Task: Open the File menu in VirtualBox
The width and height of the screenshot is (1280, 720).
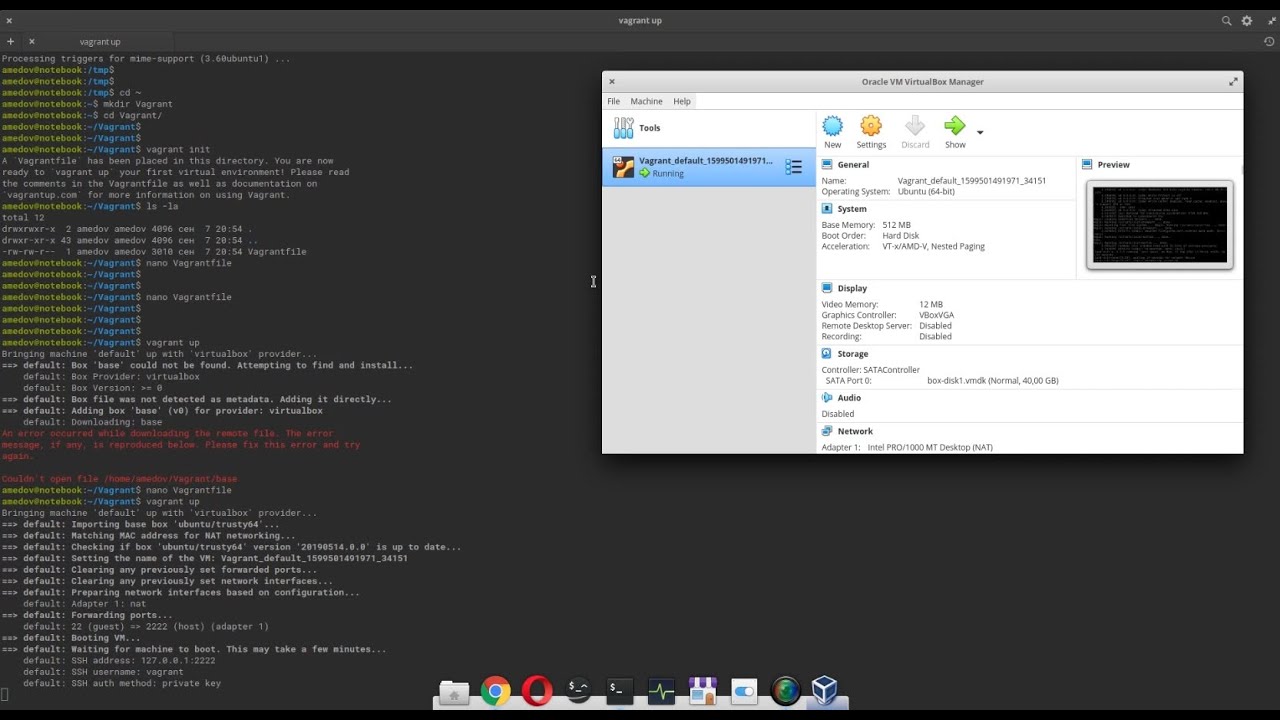Action: coord(613,101)
